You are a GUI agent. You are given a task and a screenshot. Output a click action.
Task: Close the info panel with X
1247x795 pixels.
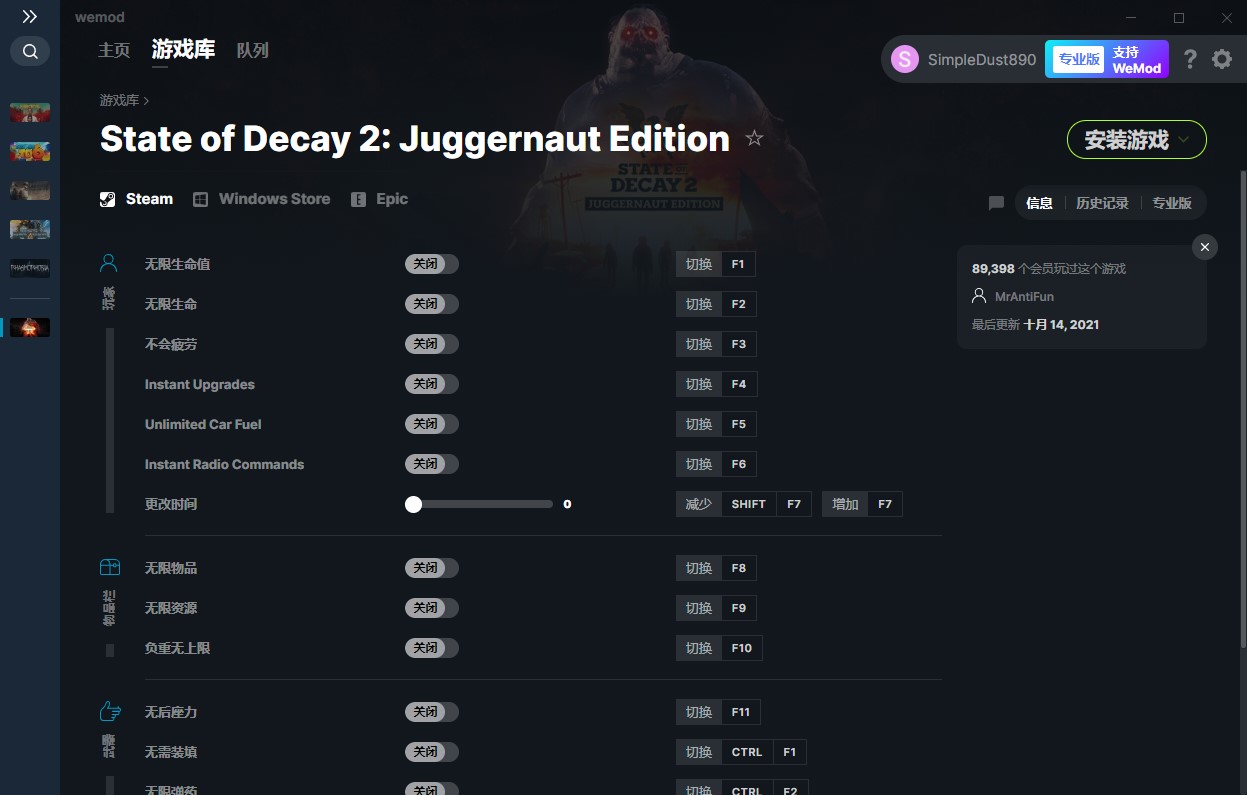(1205, 247)
